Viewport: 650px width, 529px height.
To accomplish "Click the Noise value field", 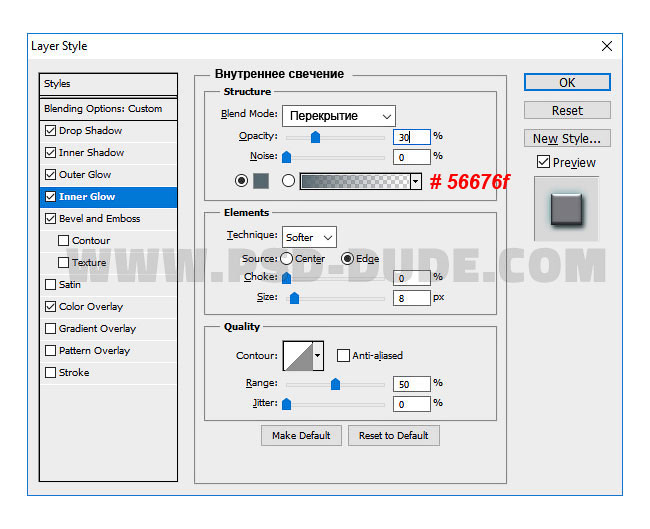I will tap(412, 157).
